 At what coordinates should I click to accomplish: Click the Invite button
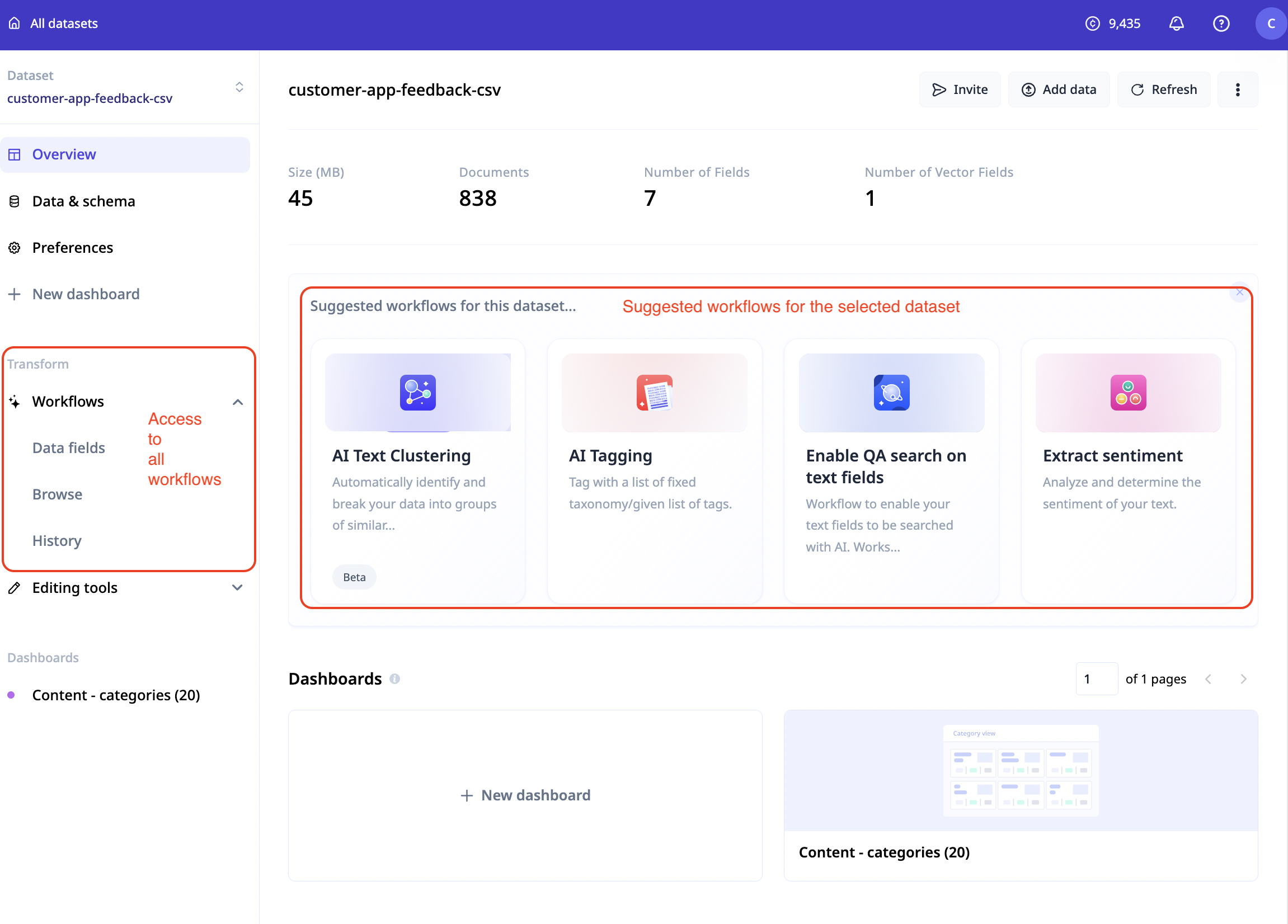[x=960, y=89]
